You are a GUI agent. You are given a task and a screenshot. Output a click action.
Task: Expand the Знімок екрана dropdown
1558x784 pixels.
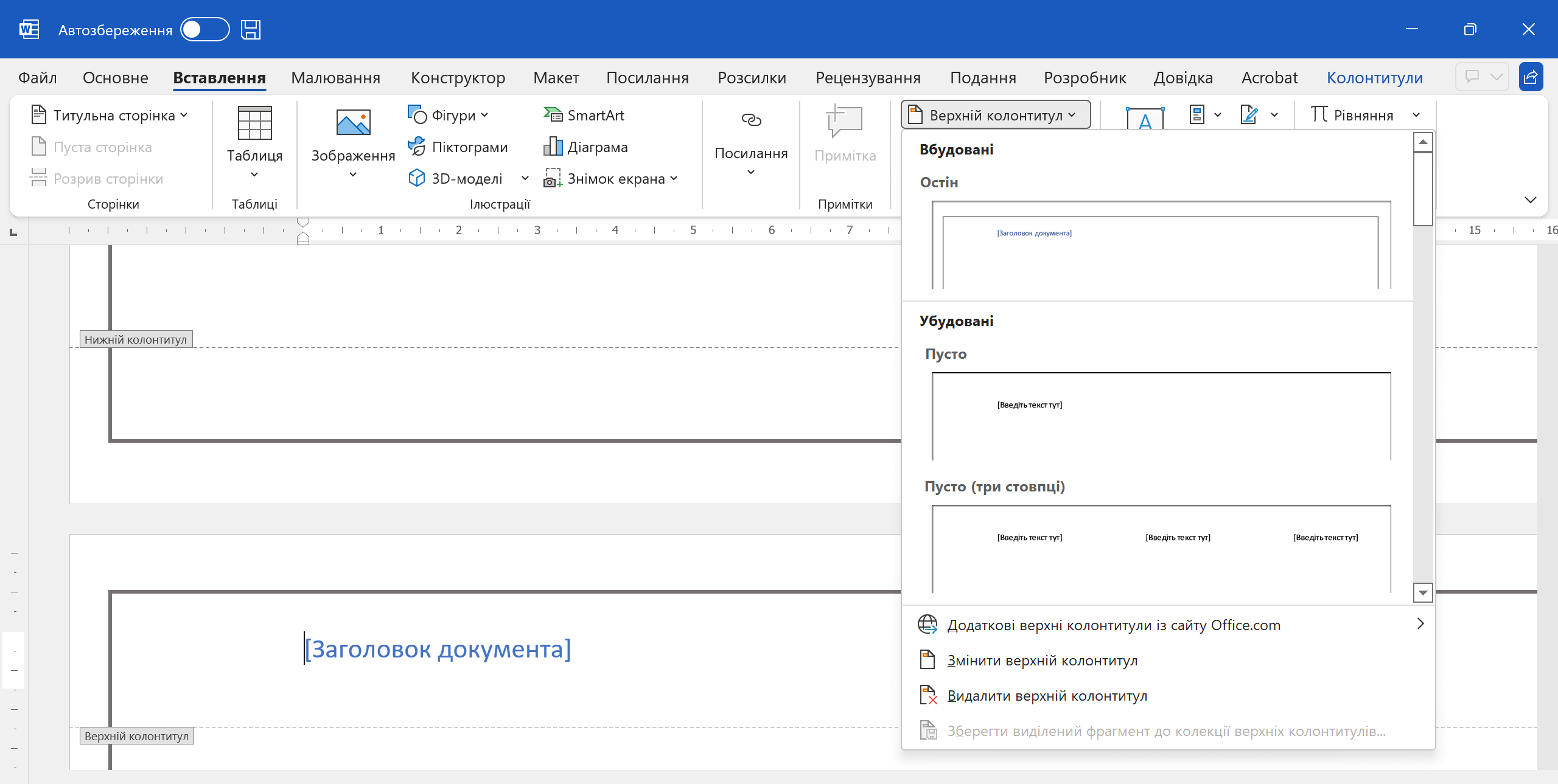(x=674, y=178)
